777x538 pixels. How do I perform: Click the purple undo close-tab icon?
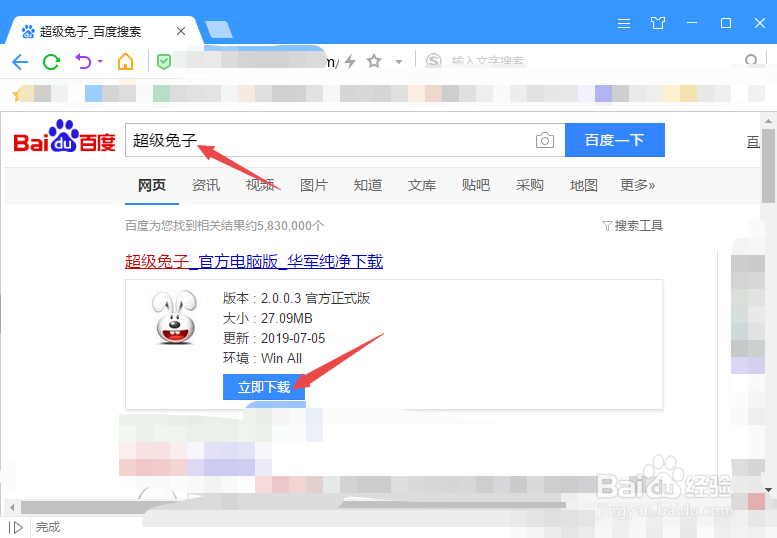[83, 61]
